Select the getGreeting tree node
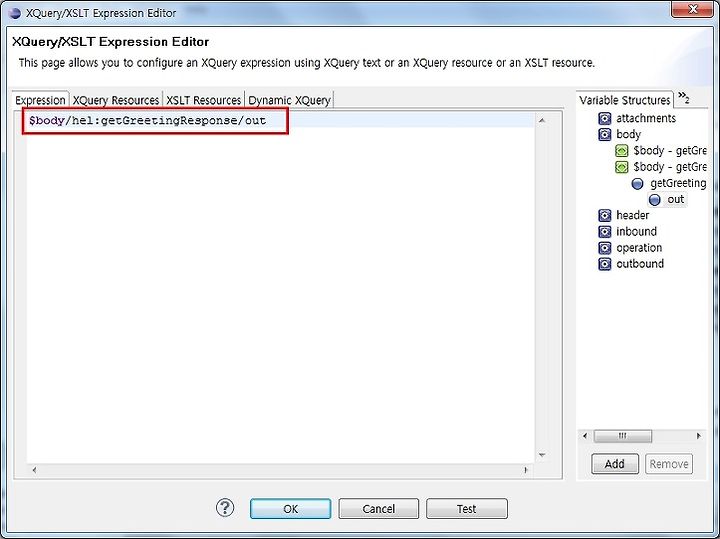Viewport: 720px width, 539px height. point(678,183)
